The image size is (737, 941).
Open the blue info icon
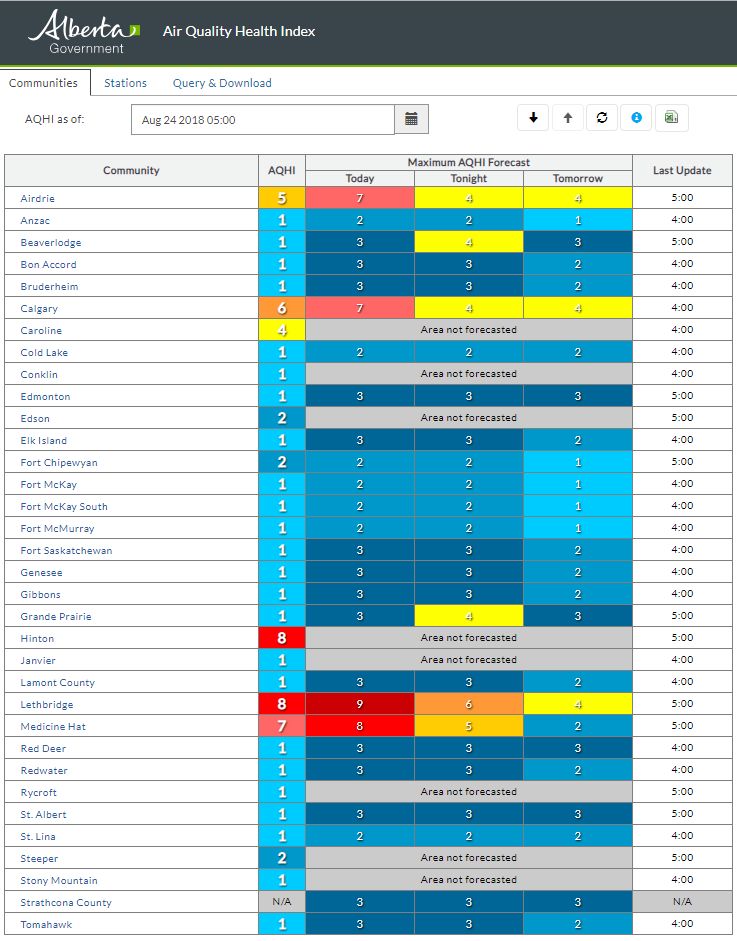click(x=636, y=118)
